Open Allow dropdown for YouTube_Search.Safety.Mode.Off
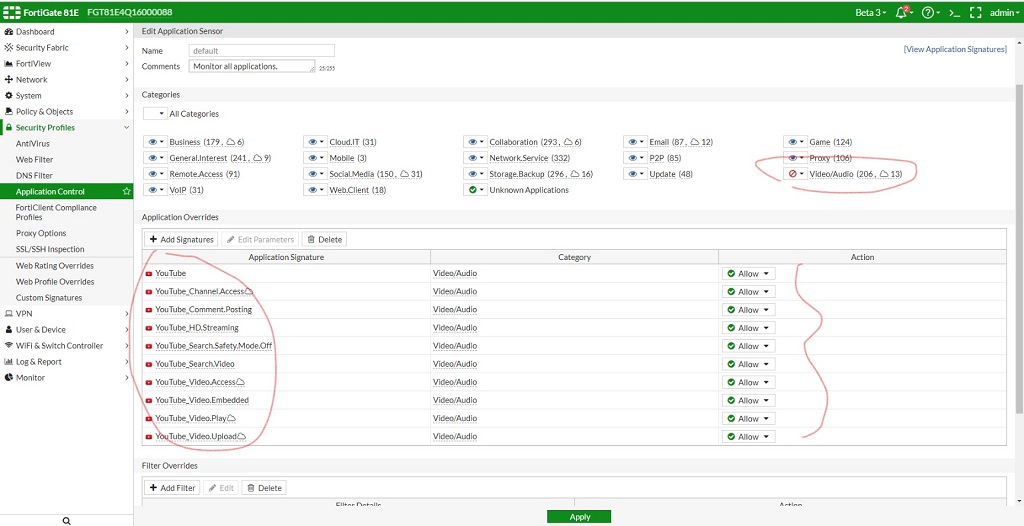The width and height of the screenshot is (1024, 526). 748,346
